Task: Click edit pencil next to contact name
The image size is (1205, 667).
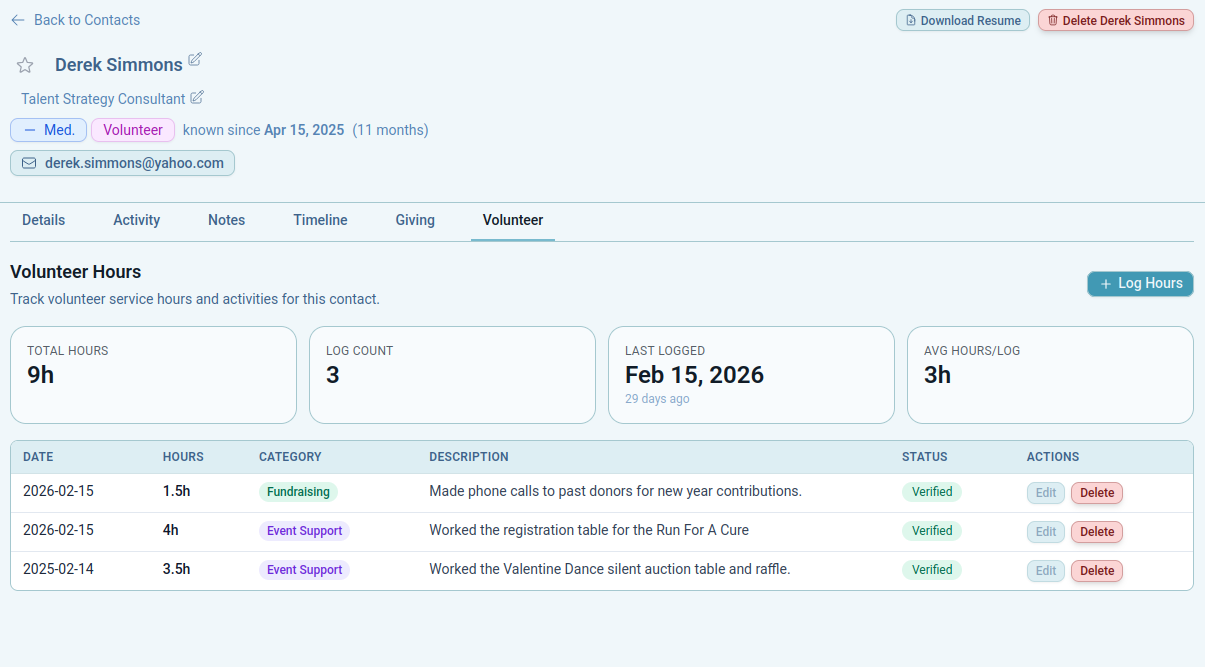Action: point(195,60)
